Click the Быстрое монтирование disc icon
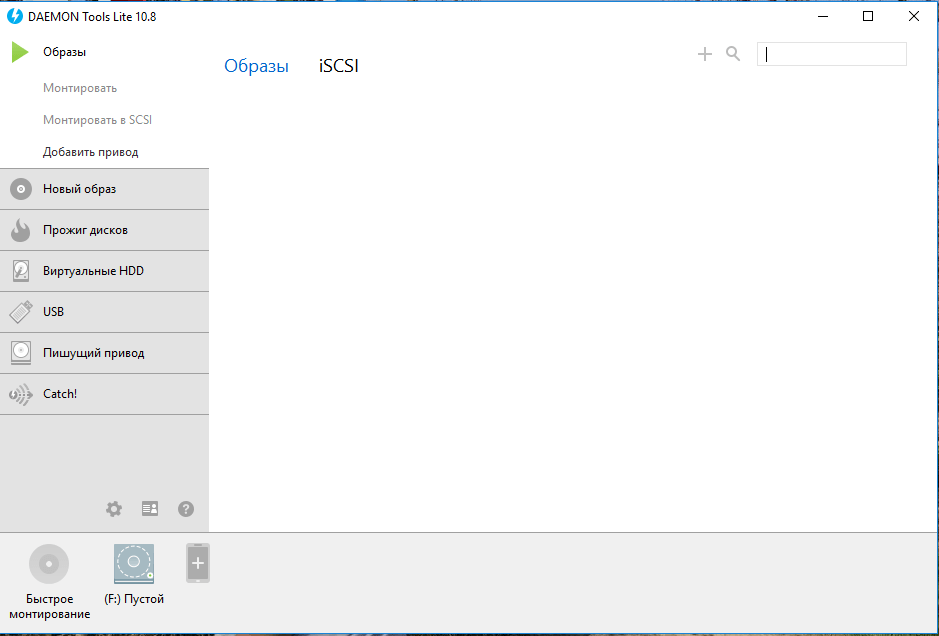939x636 pixels. point(49,564)
